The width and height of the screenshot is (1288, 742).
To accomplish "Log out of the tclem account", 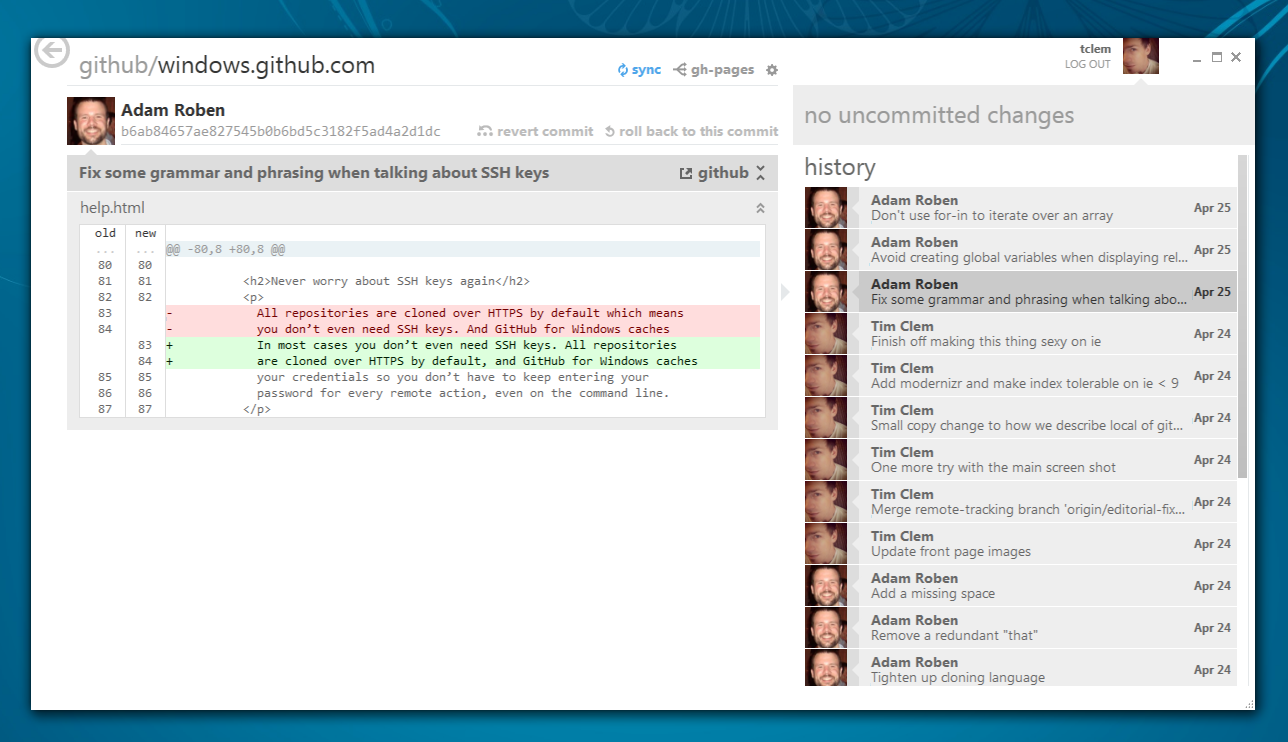I will point(1087,63).
